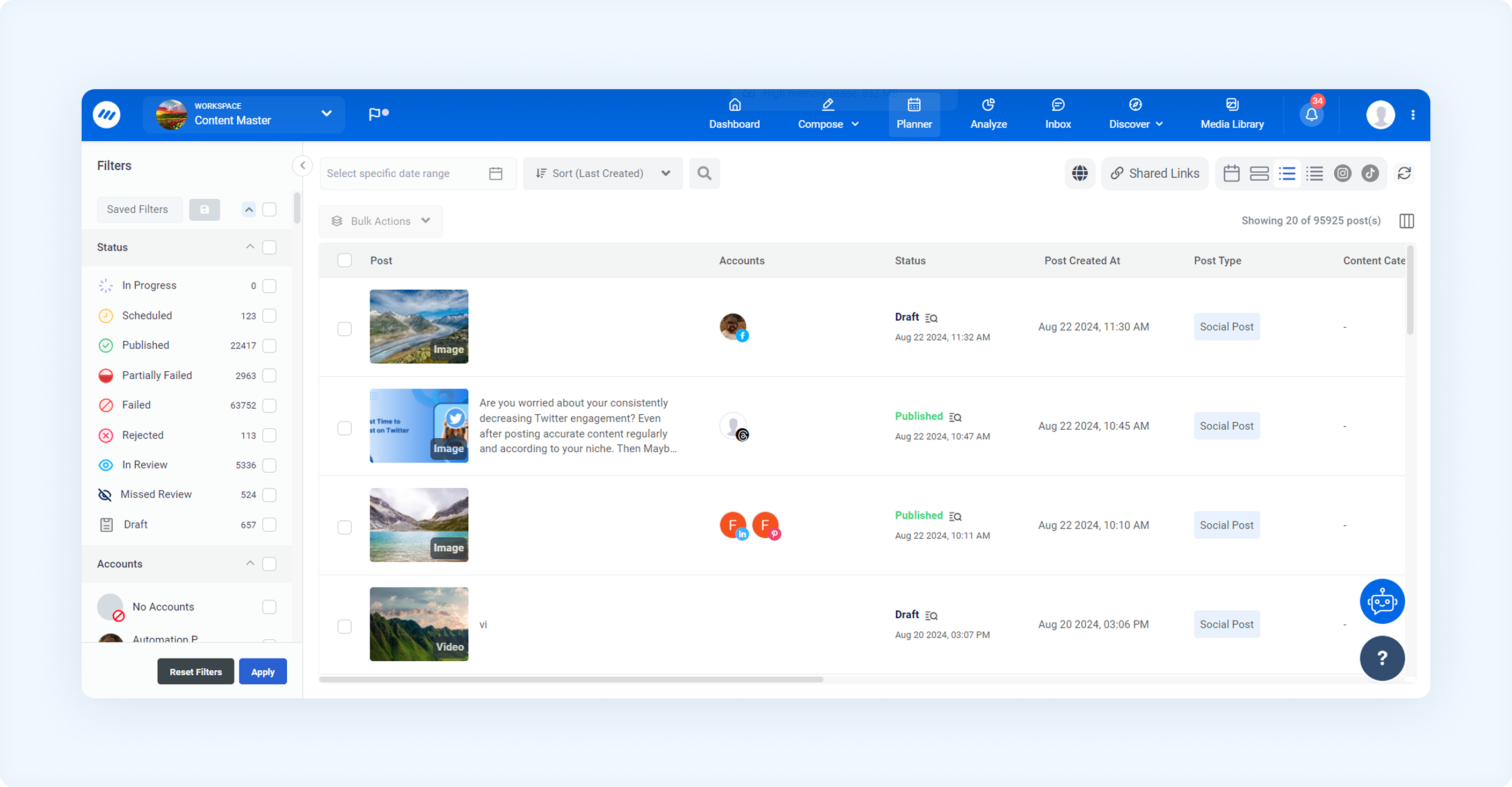This screenshot has width=1512, height=787.
Task: Open the glacier image thumbnail
Action: [418, 327]
